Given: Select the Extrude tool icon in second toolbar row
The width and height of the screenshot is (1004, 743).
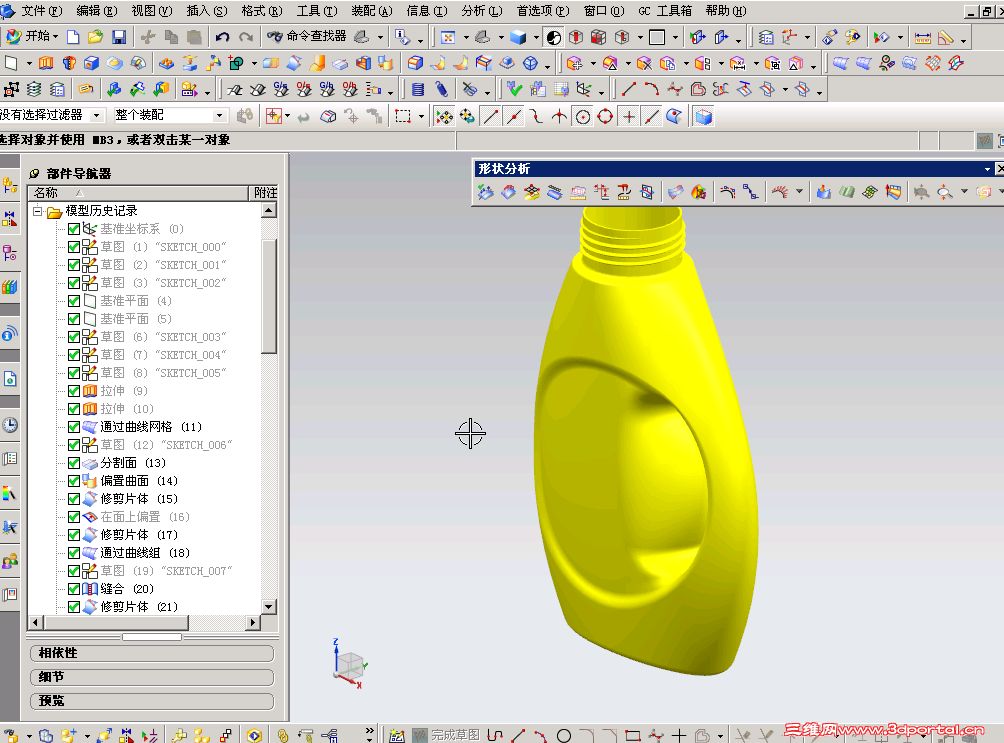Looking at the screenshot, I should coord(46,63).
